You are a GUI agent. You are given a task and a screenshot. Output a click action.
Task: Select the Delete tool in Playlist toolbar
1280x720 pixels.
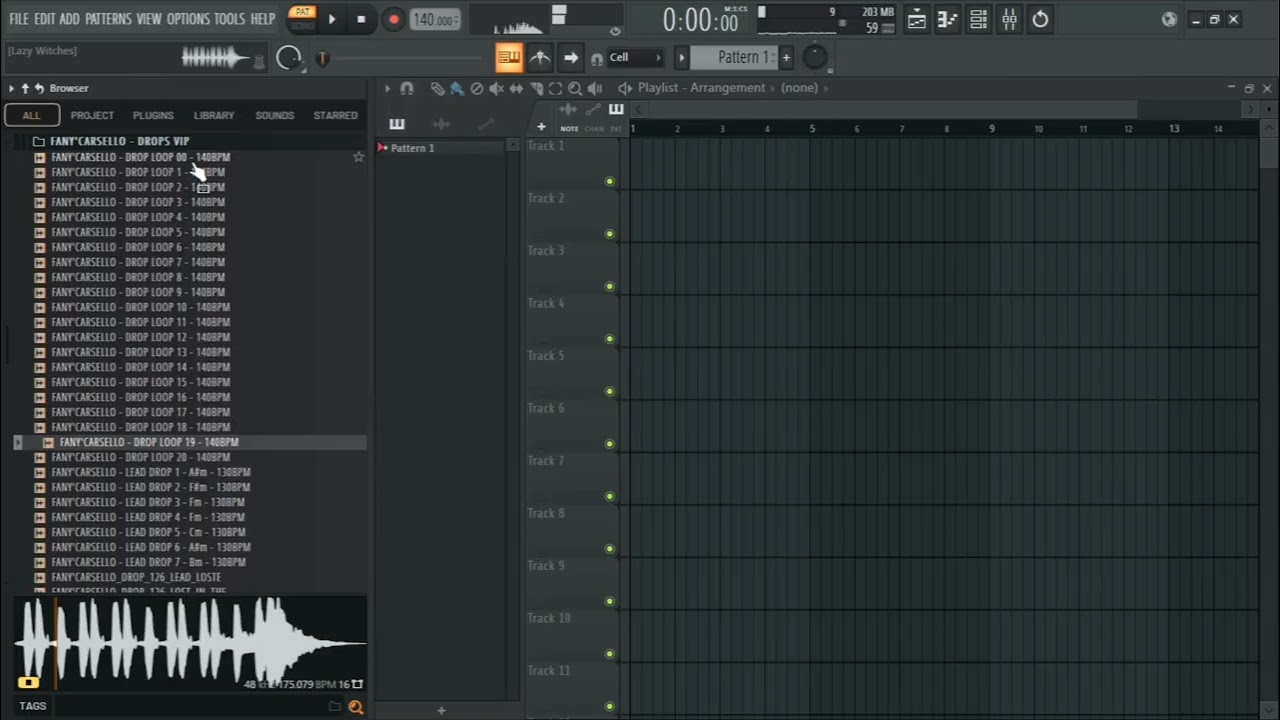tap(476, 88)
